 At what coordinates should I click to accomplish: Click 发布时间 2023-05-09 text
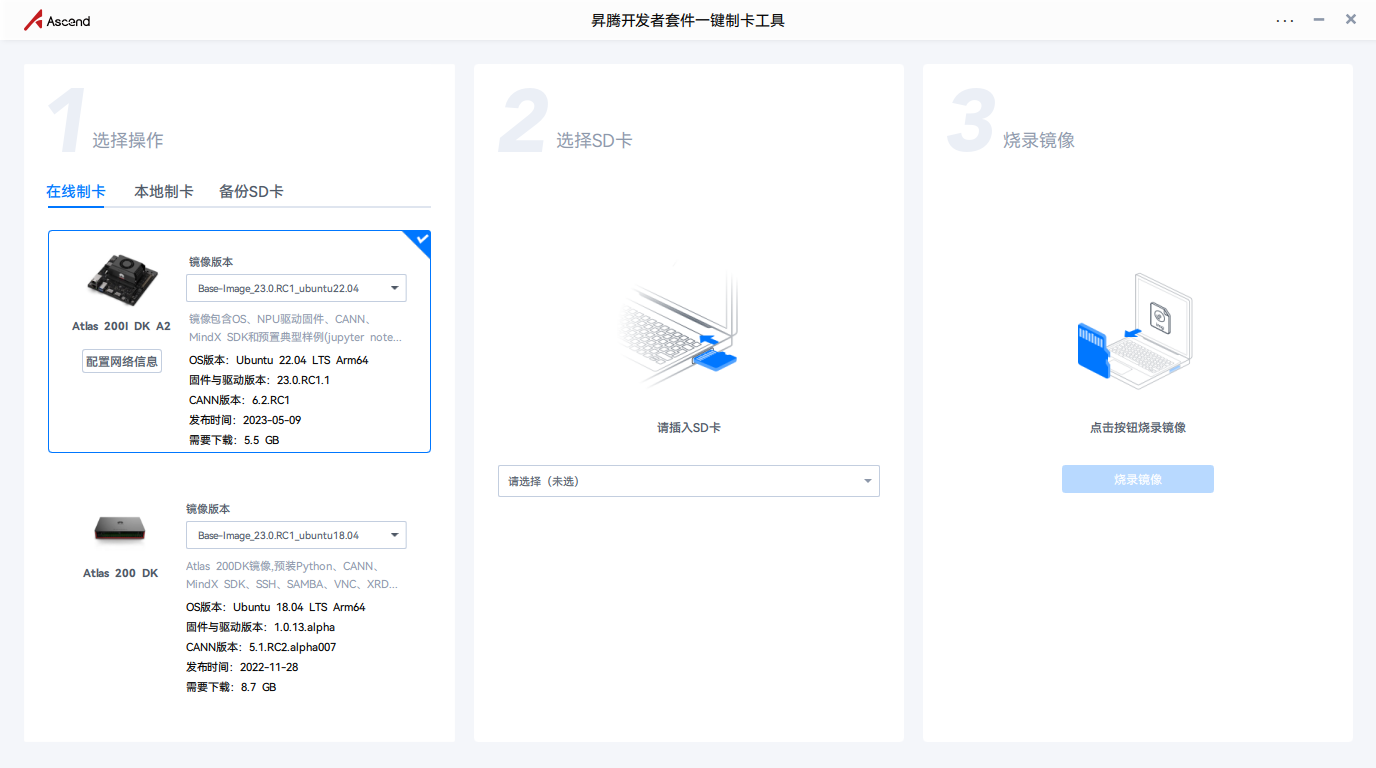[245, 420]
